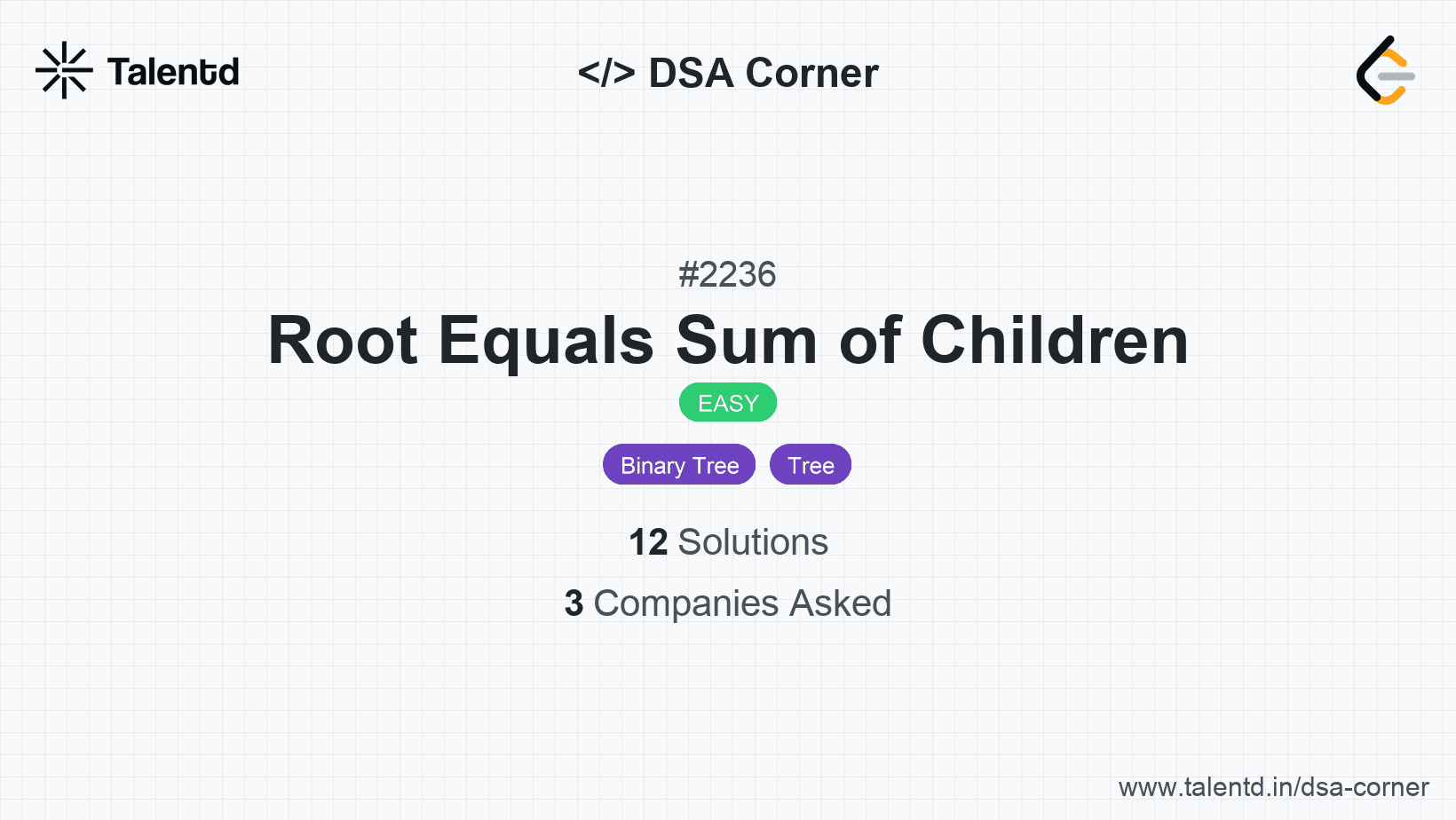The height and width of the screenshot is (820, 1456).
Task: Click the Talentd wordmark text
Action: pyautogui.click(x=173, y=72)
